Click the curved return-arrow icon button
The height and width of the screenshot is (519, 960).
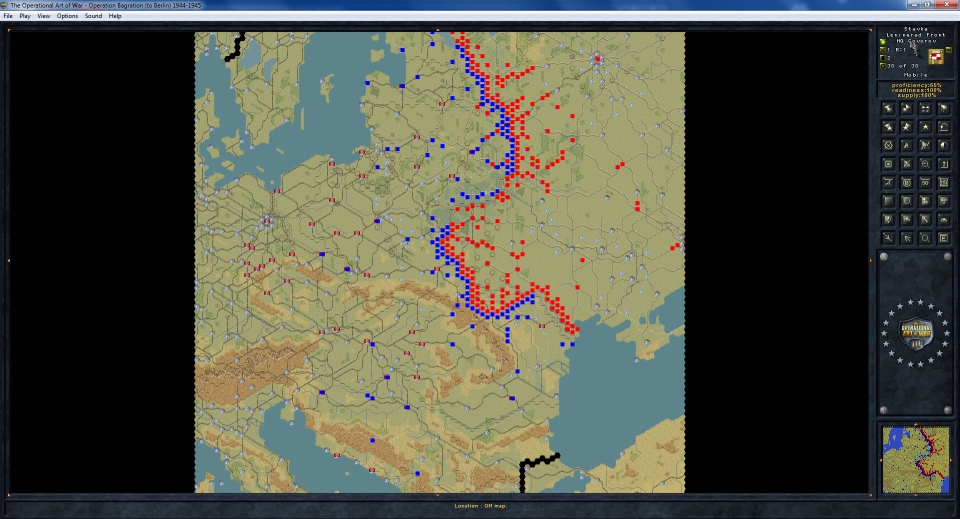pos(943,127)
